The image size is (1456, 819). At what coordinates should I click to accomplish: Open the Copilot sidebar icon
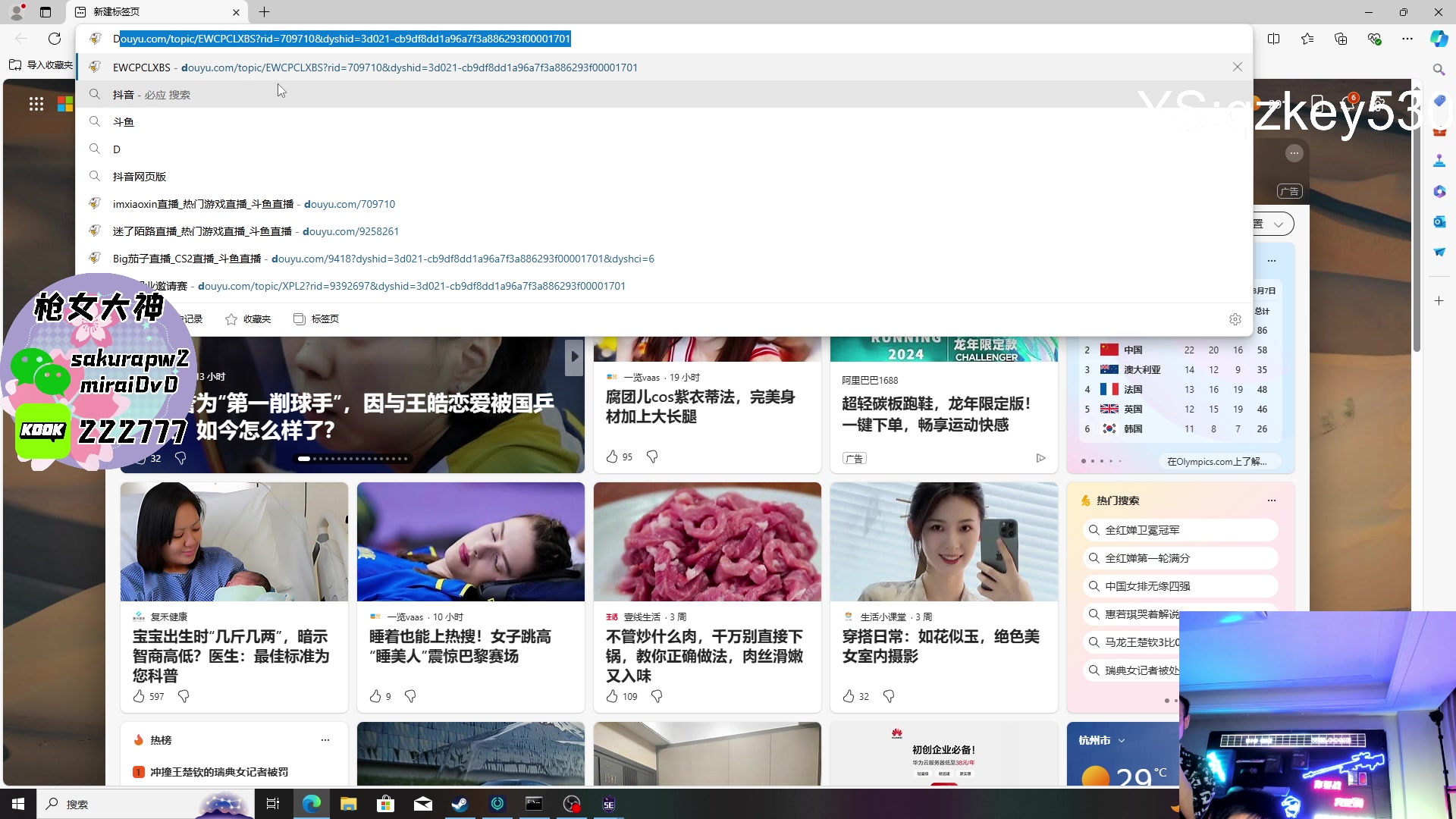coord(1439,39)
